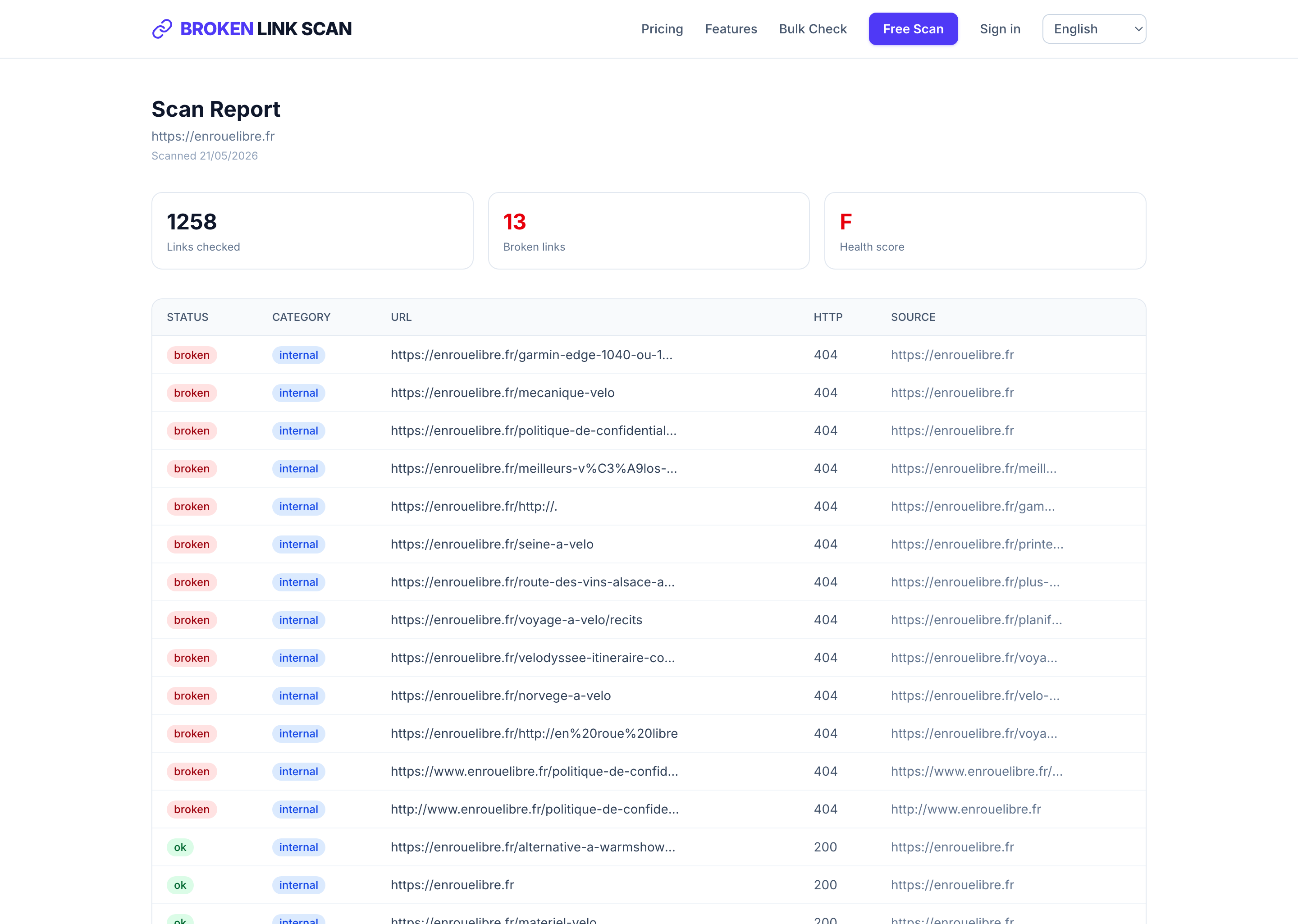Click the HTTP column header
The height and width of the screenshot is (924, 1298).
point(827,317)
